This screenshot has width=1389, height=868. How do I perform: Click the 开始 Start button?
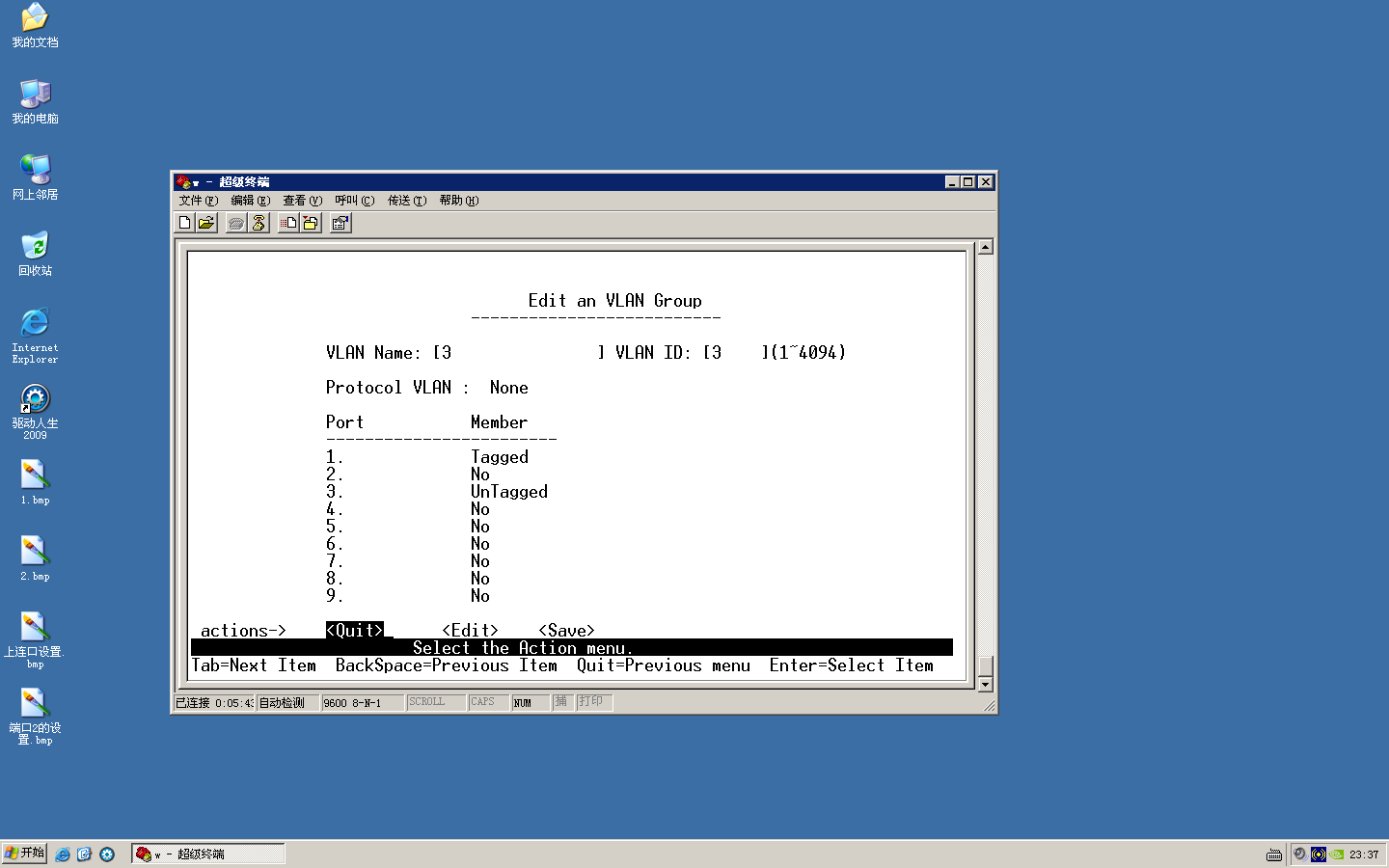tap(24, 854)
